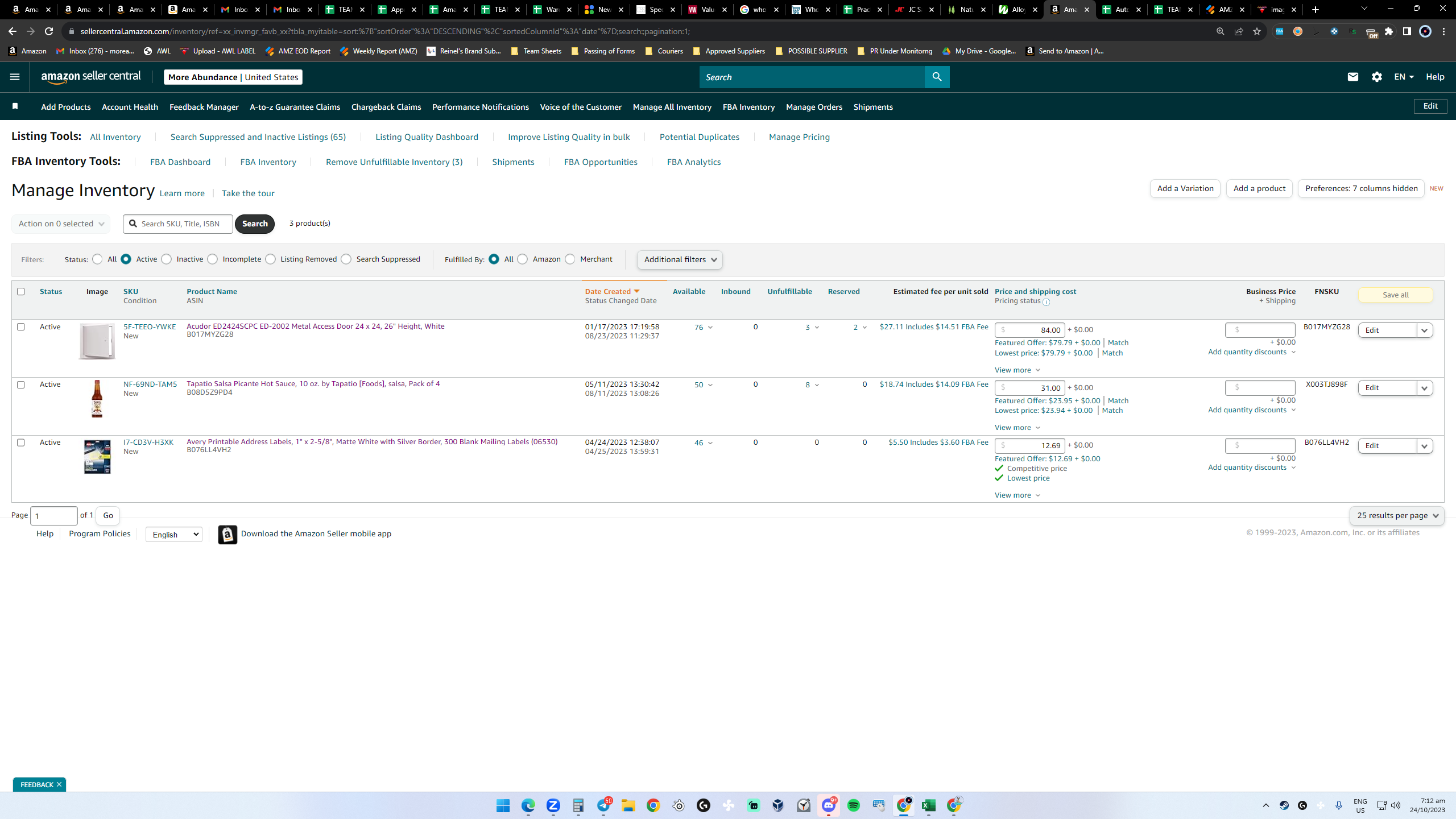
Task: Open new browser tab with plus button
Action: coord(1316,10)
